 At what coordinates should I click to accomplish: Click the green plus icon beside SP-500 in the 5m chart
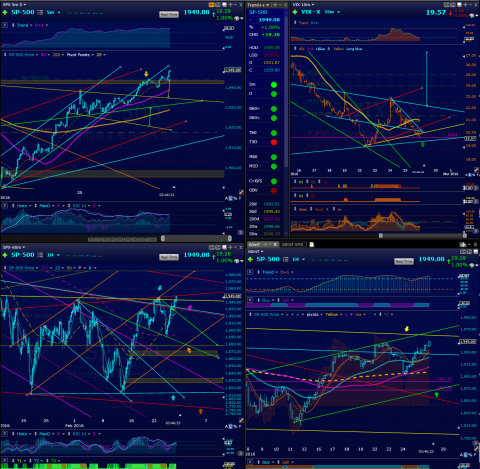5,12
